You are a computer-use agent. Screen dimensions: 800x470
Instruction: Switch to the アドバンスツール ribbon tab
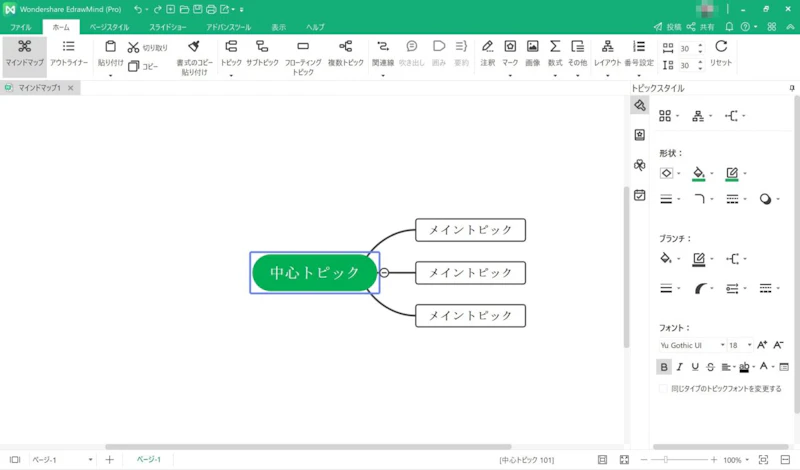pos(228,27)
